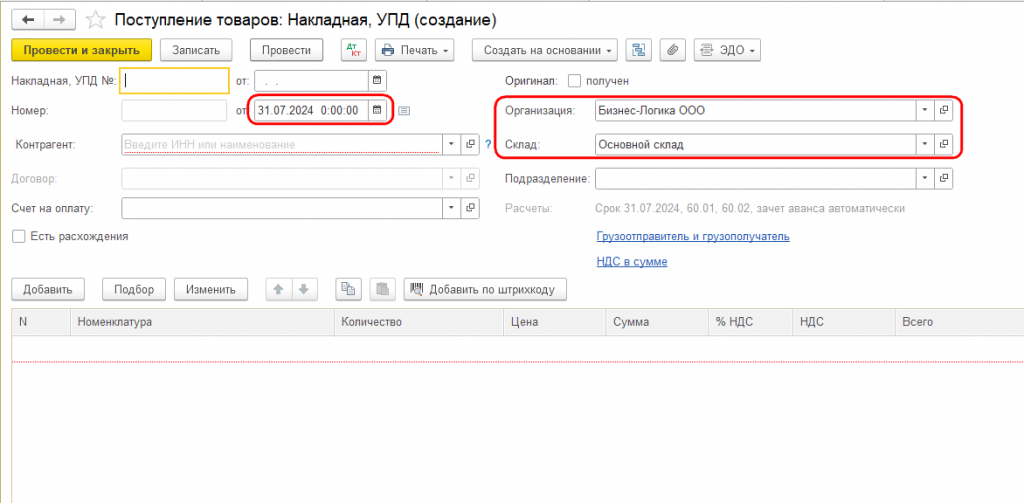Move table row down with arrow

[304, 289]
